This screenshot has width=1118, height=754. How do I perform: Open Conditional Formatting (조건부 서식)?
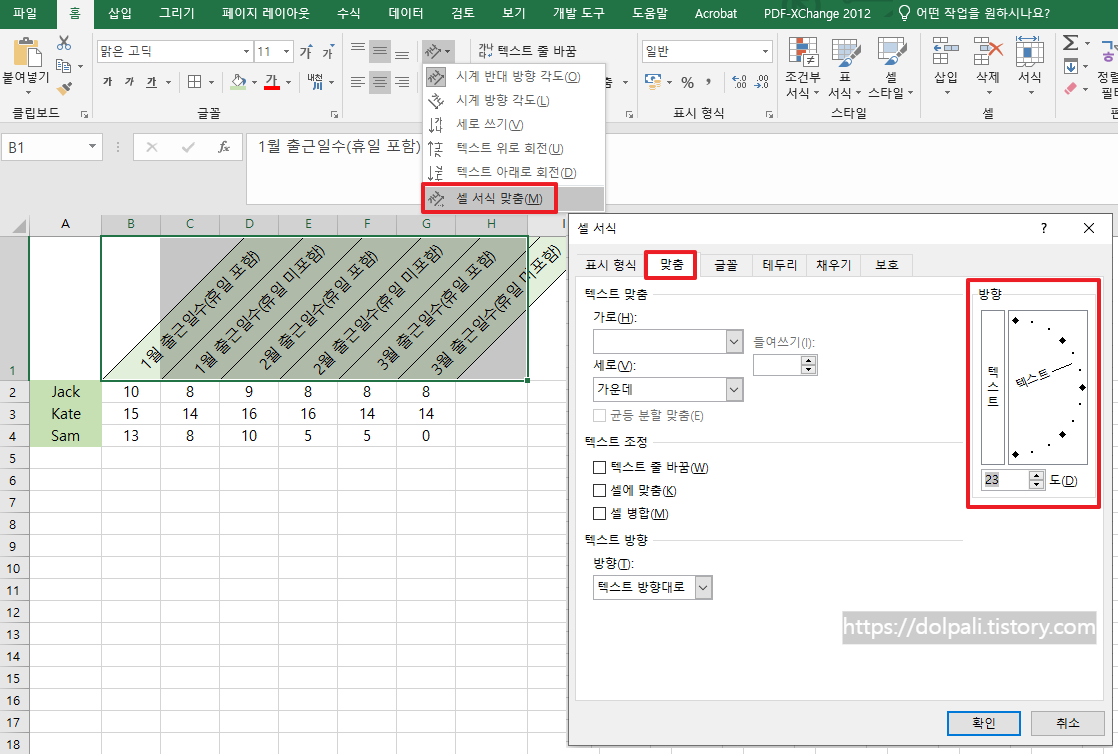[x=803, y=68]
